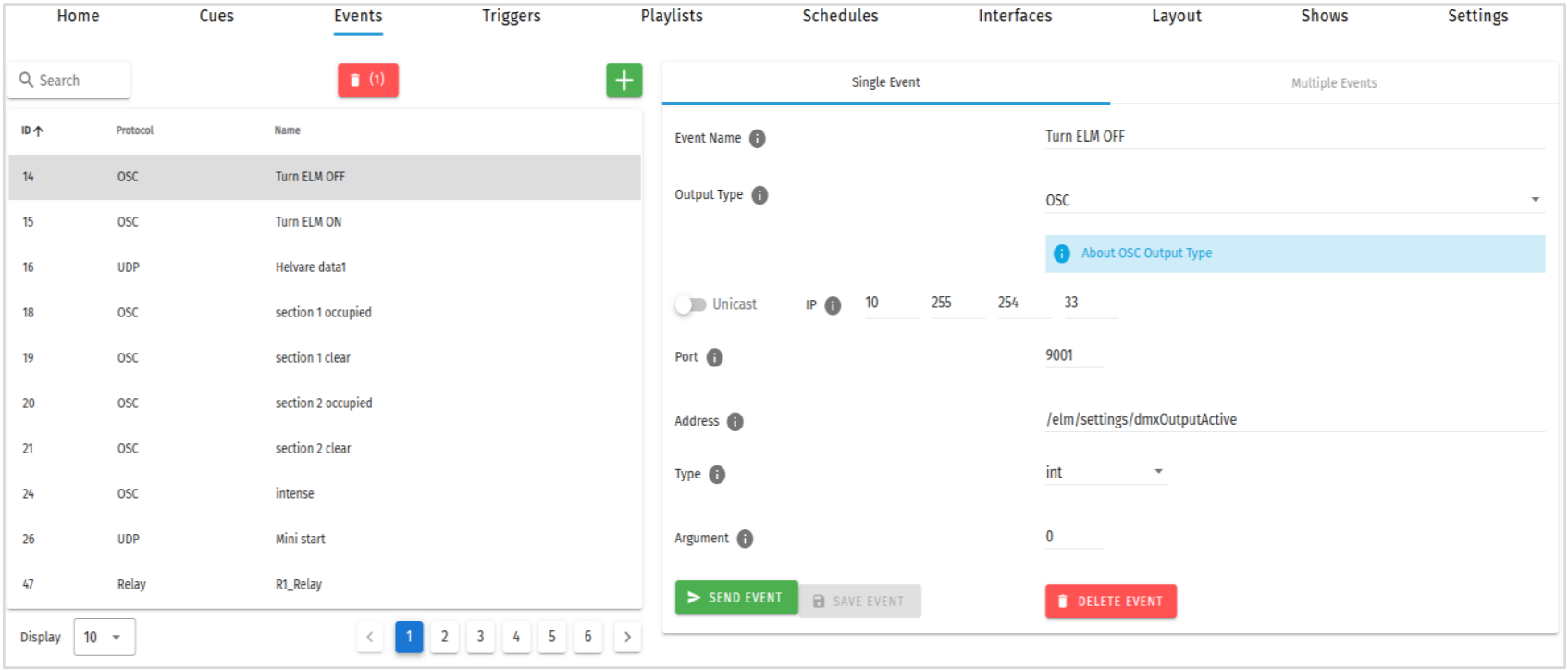The height and width of the screenshot is (670, 1568).
Task: Click the Search events field
Action: [x=69, y=81]
